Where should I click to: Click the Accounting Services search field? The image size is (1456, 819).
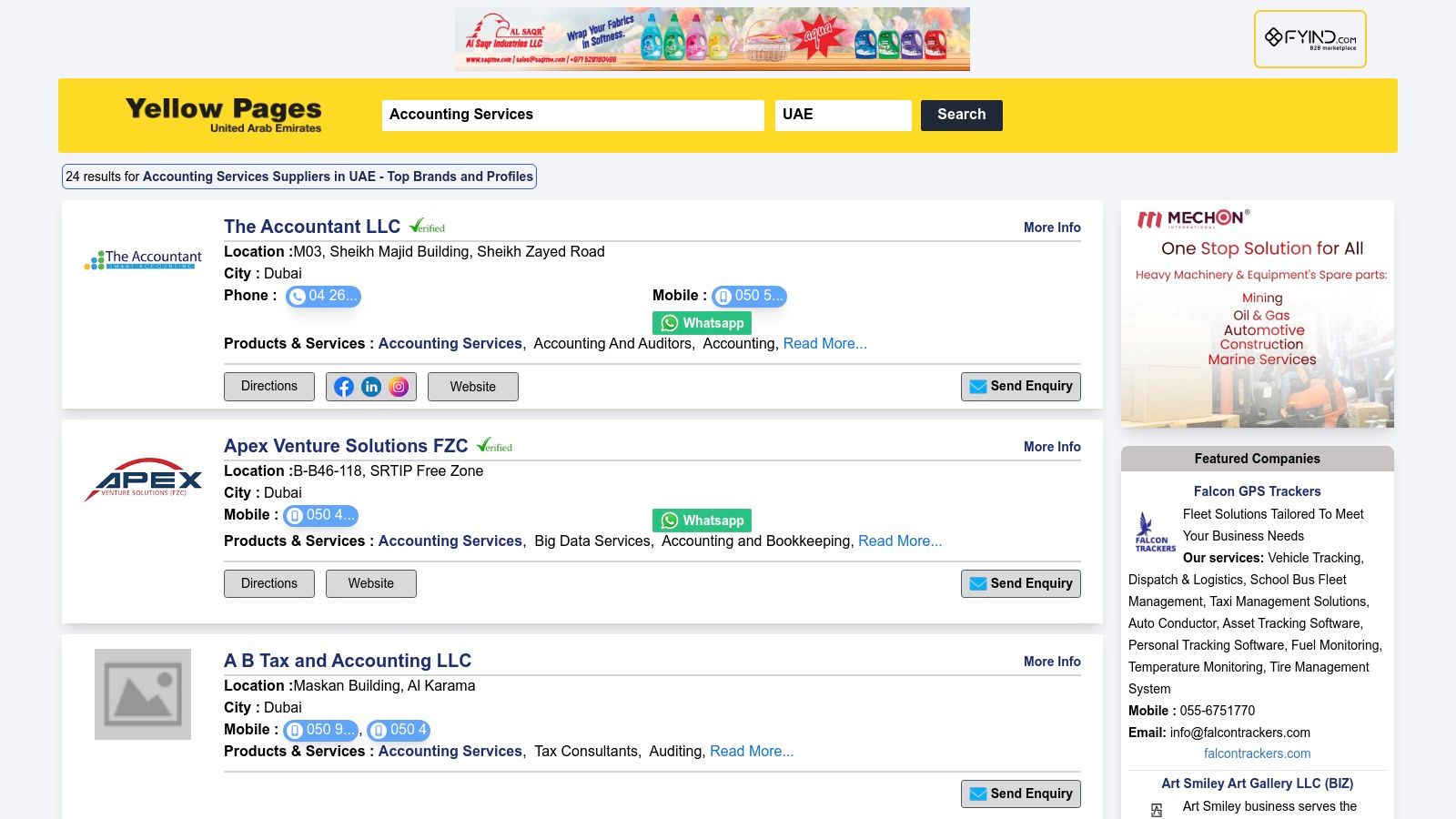point(572,115)
